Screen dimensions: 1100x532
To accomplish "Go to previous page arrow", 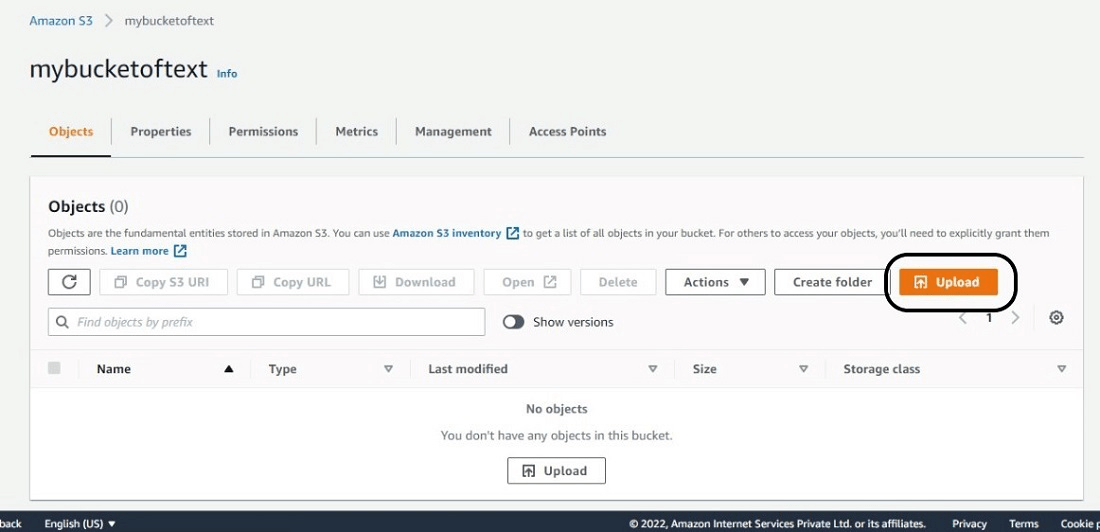I will click(963, 318).
